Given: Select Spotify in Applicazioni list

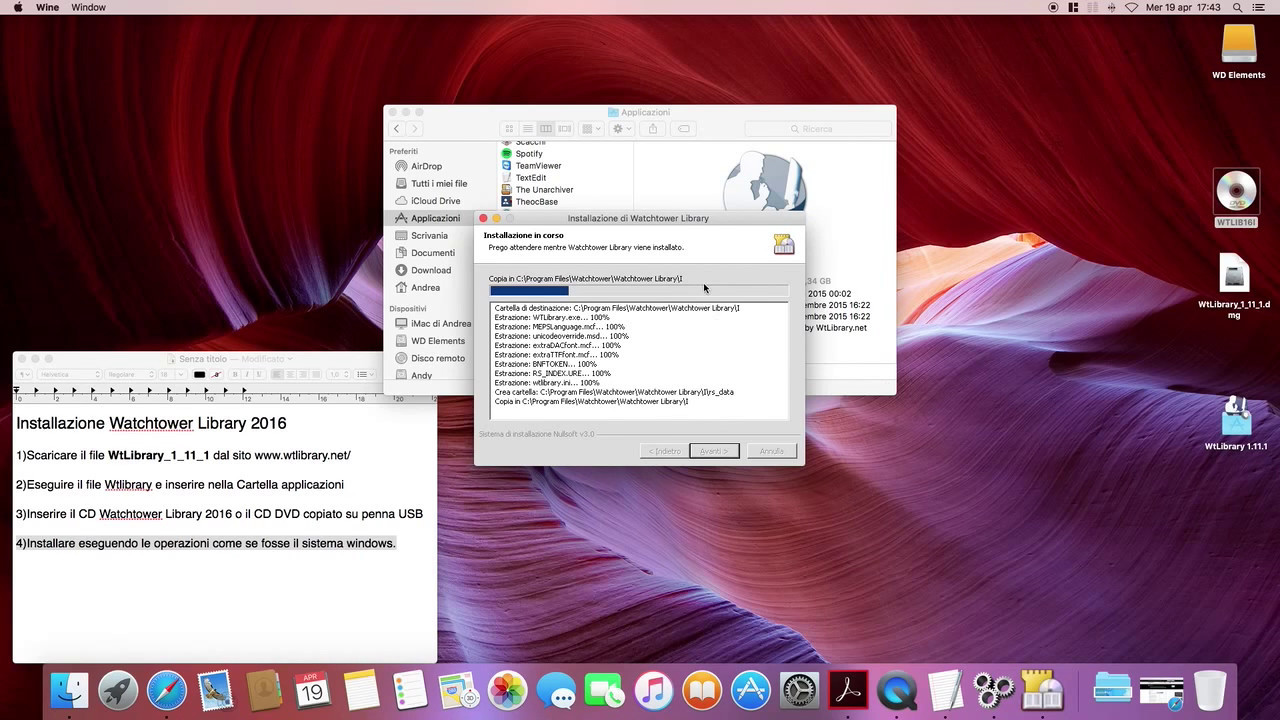Looking at the screenshot, I should point(529,154).
